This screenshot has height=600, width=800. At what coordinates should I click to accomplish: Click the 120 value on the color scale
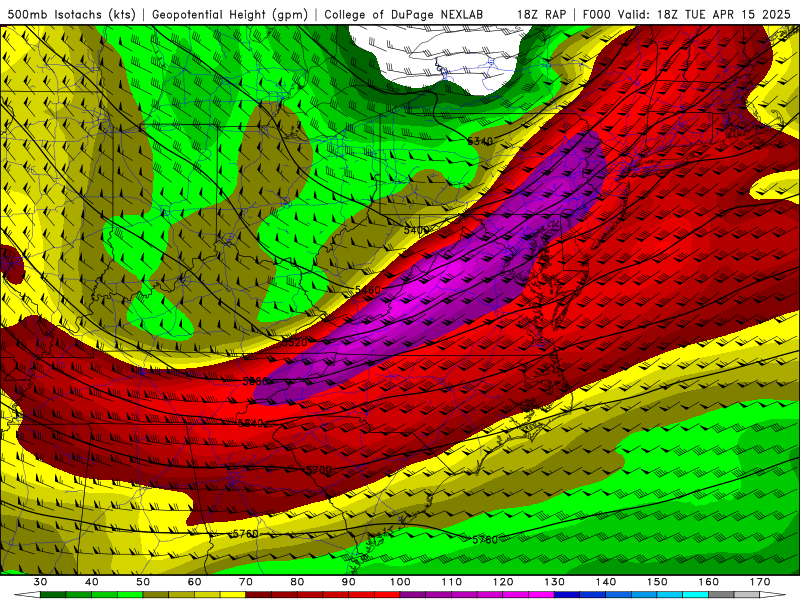click(x=503, y=582)
